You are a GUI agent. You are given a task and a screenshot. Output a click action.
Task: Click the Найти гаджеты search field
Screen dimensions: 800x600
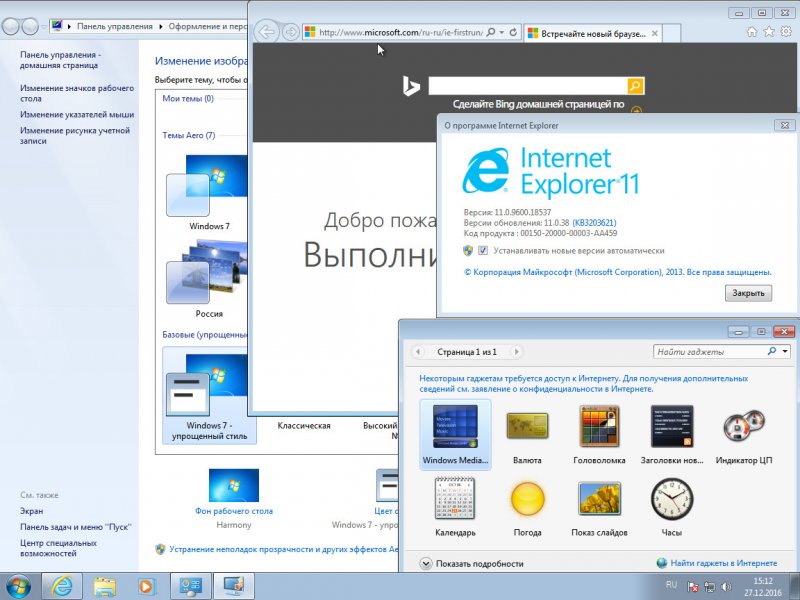point(712,351)
